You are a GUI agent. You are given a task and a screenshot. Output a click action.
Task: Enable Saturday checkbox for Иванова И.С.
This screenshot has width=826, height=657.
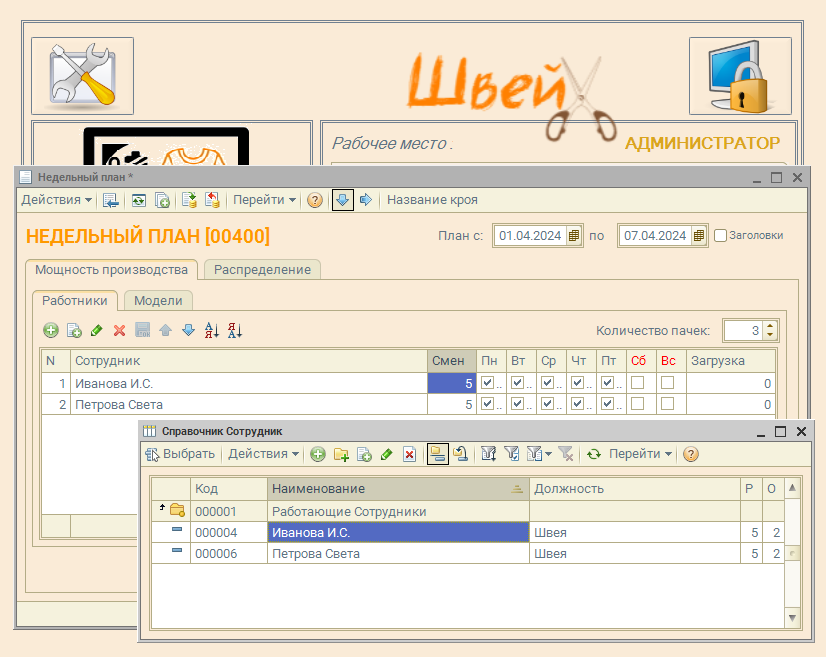point(637,383)
